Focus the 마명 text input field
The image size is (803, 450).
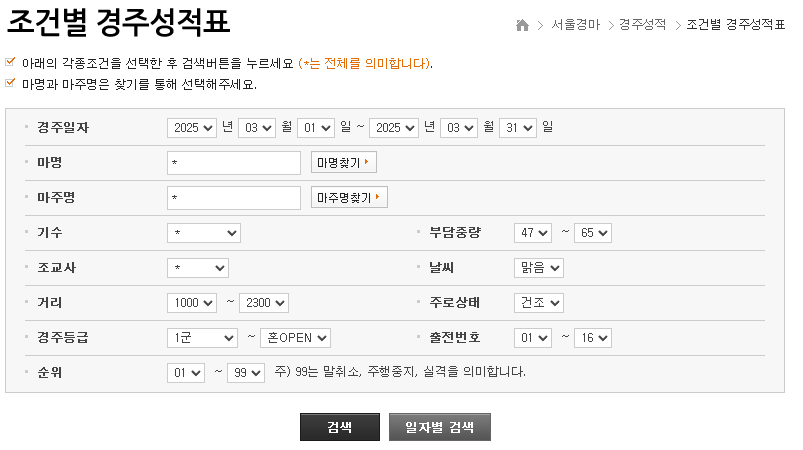234,163
